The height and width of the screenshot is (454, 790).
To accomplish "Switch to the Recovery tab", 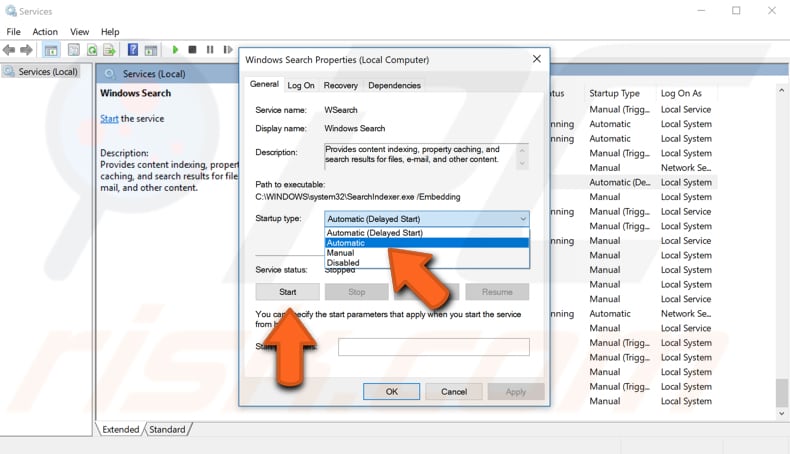I will [x=341, y=85].
